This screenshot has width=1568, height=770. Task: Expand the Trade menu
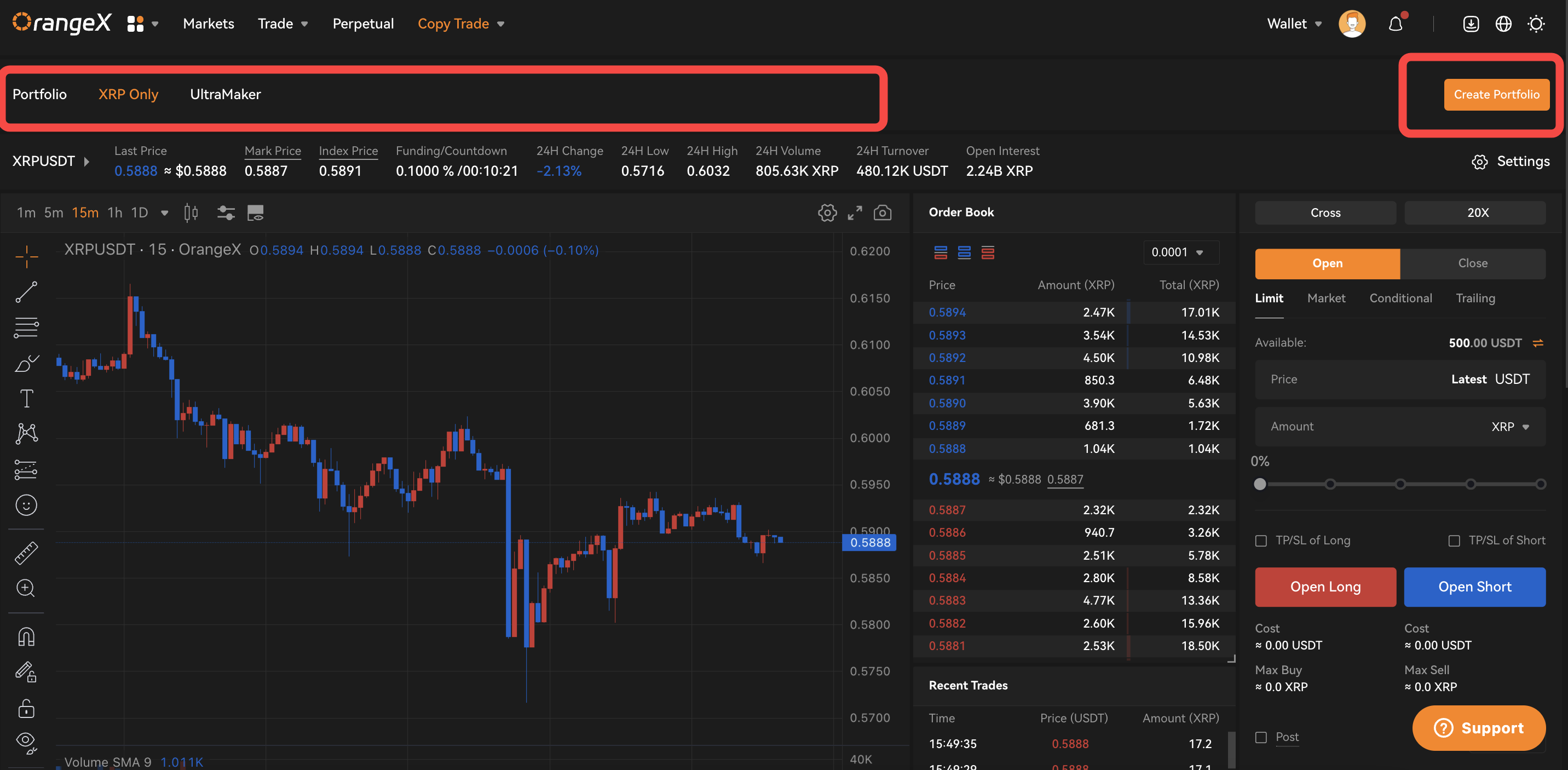click(283, 24)
